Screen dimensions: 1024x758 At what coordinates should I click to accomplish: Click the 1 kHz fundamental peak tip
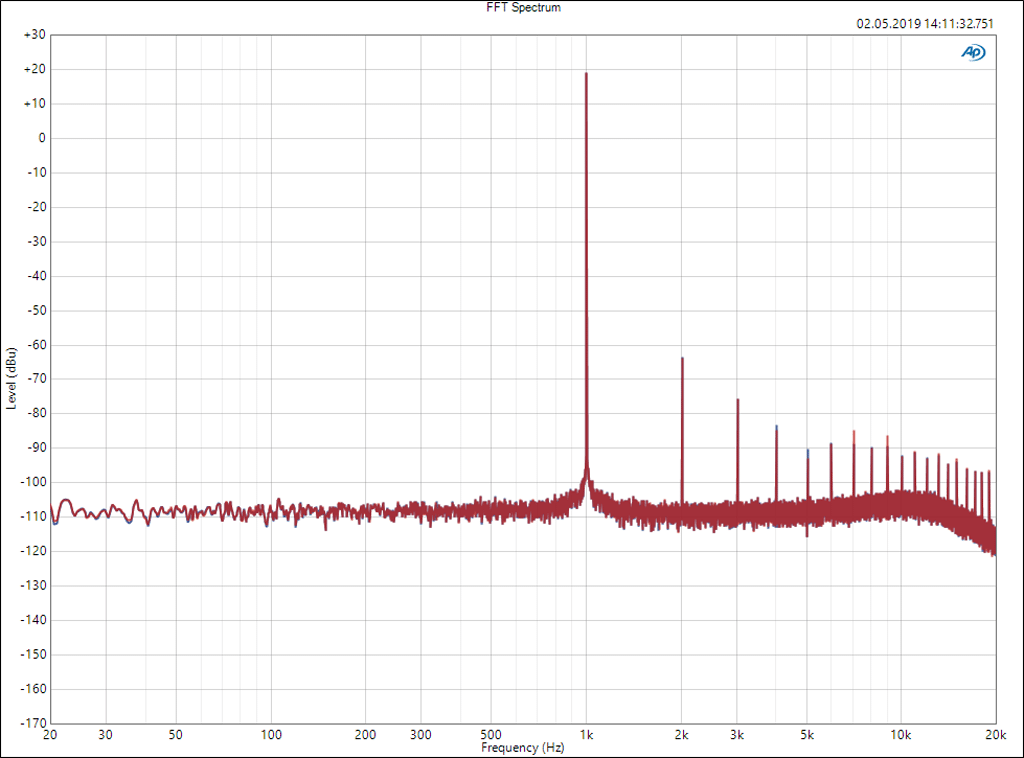click(586, 74)
